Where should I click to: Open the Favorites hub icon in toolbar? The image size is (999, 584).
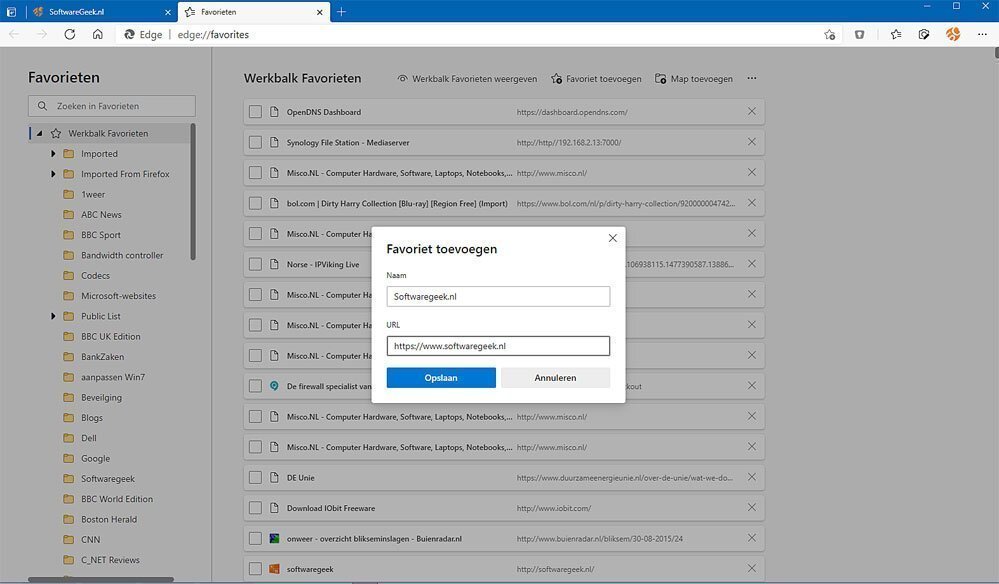click(x=896, y=34)
